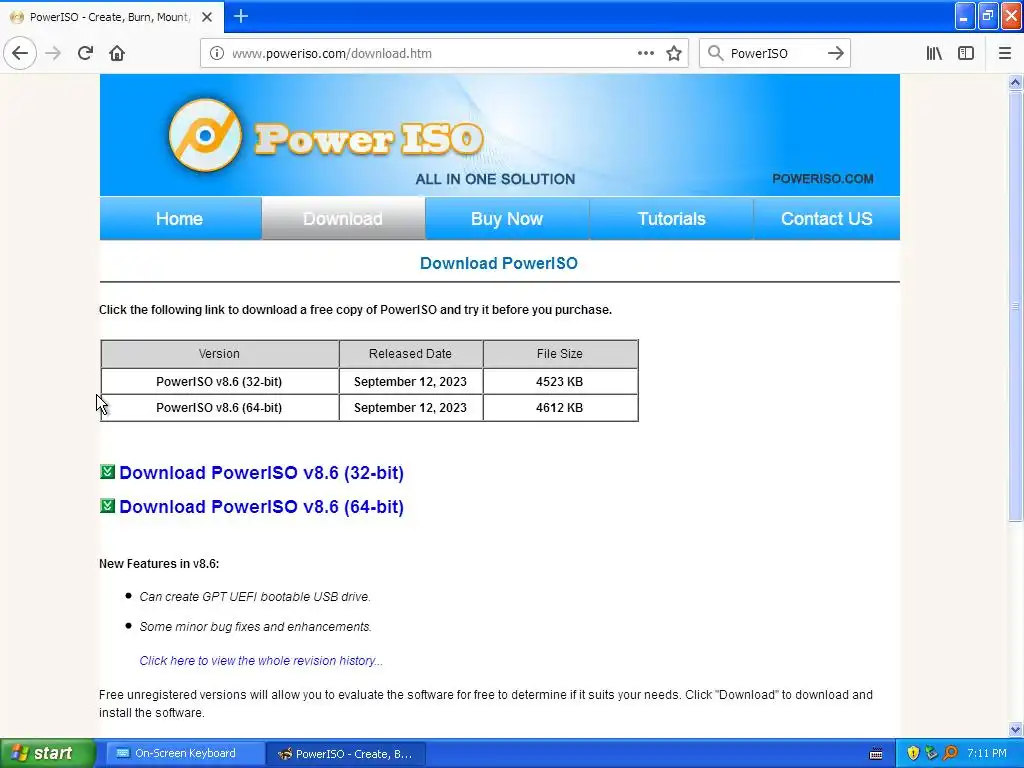Open the Home navigation tab

[180, 218]
